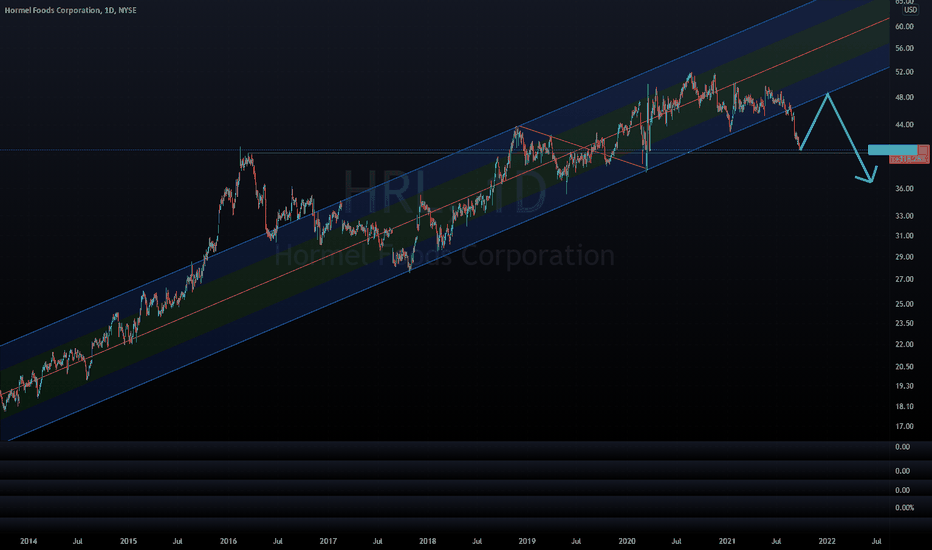Image resolution: width=932 pixels, height=550 pixels.
Task: Click the 2022 label on time axis
Action: point(827,541)
